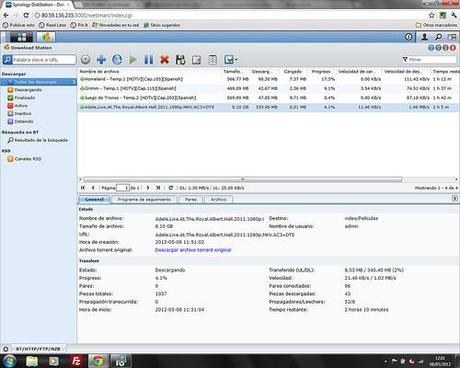Open the checkmark action dropdown
Viewport: 460px width, 368px height.
pyautogui.click(x=231, y=60)
